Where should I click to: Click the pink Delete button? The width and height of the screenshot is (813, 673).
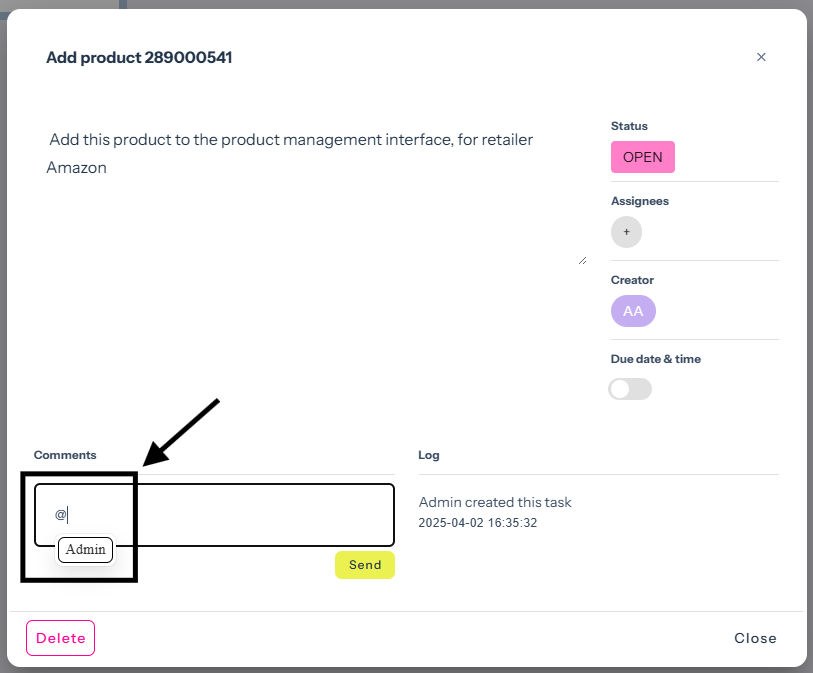click(60, 638)
